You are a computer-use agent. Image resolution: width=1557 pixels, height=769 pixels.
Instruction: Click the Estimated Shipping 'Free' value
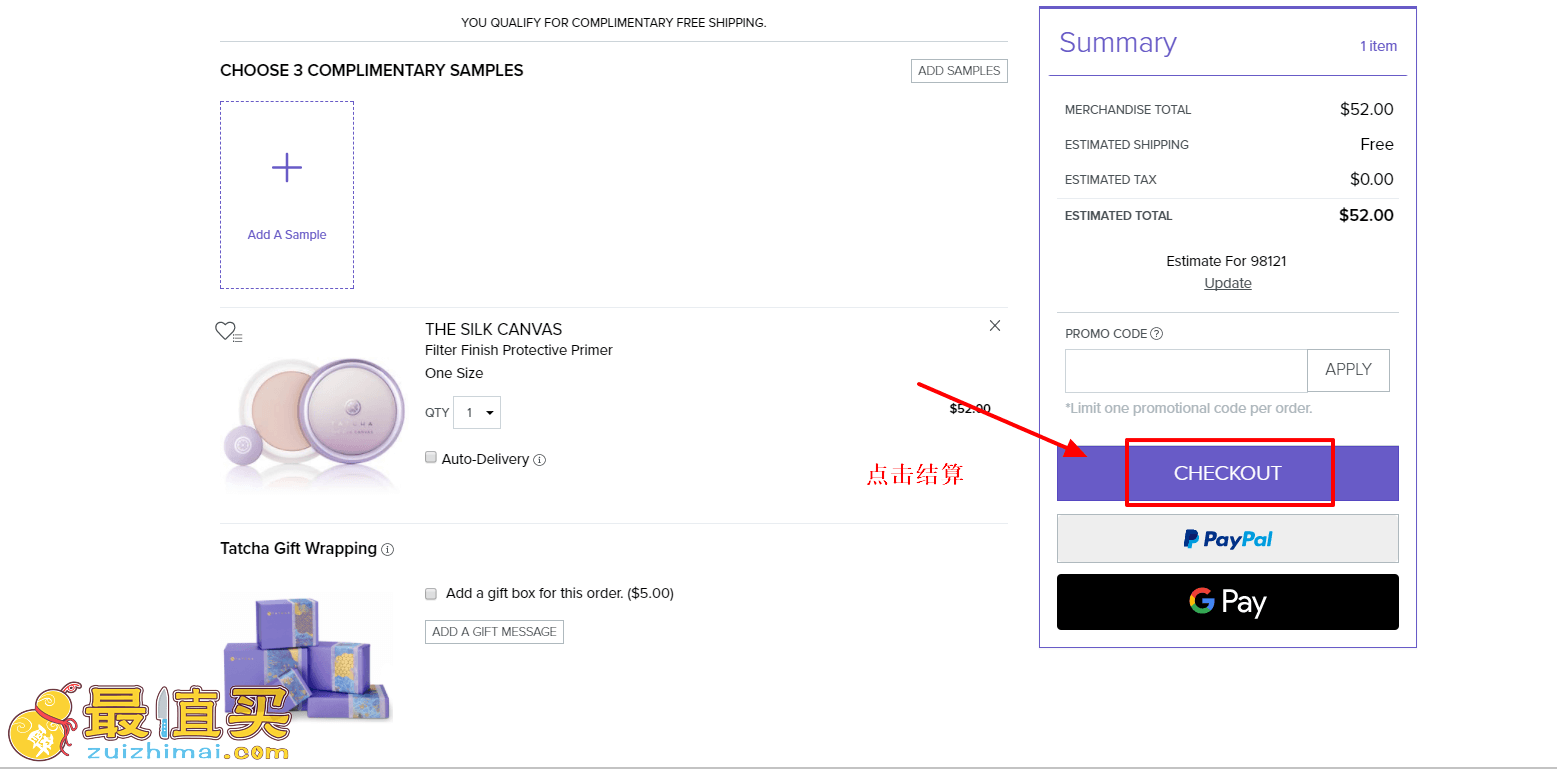coord(1377,144)
